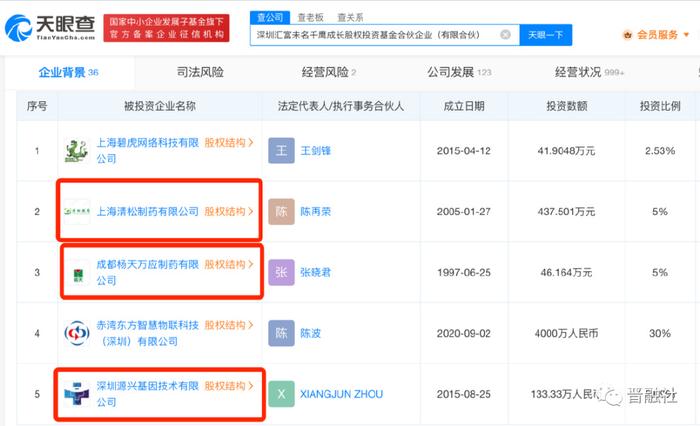Select the 查老板 search tab
The height and width of the screenshot is (426, 700).
(x=310, y=17)
